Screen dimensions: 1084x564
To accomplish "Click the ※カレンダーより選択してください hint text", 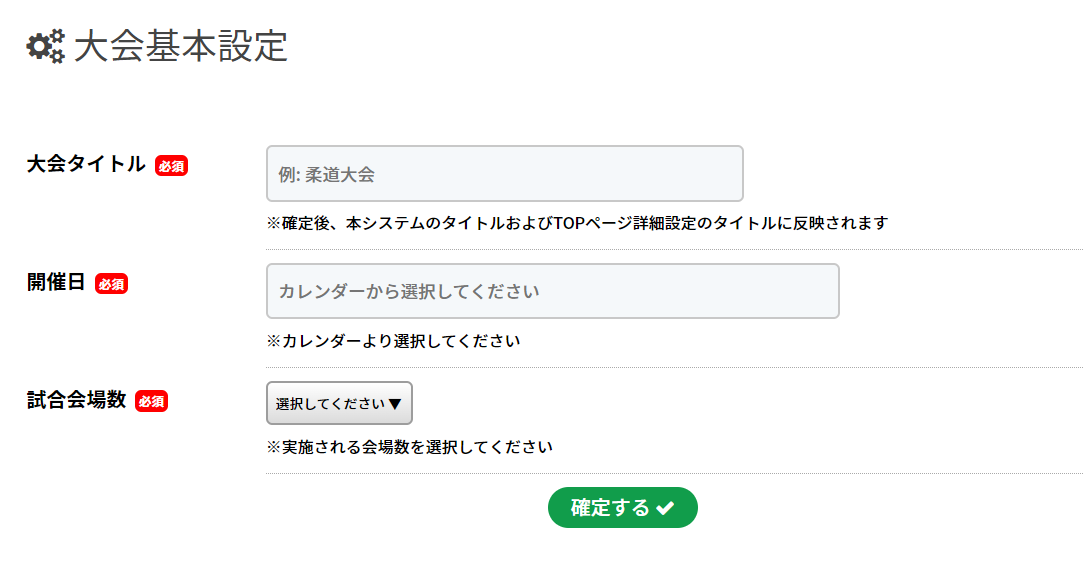I will coord(393,341).
